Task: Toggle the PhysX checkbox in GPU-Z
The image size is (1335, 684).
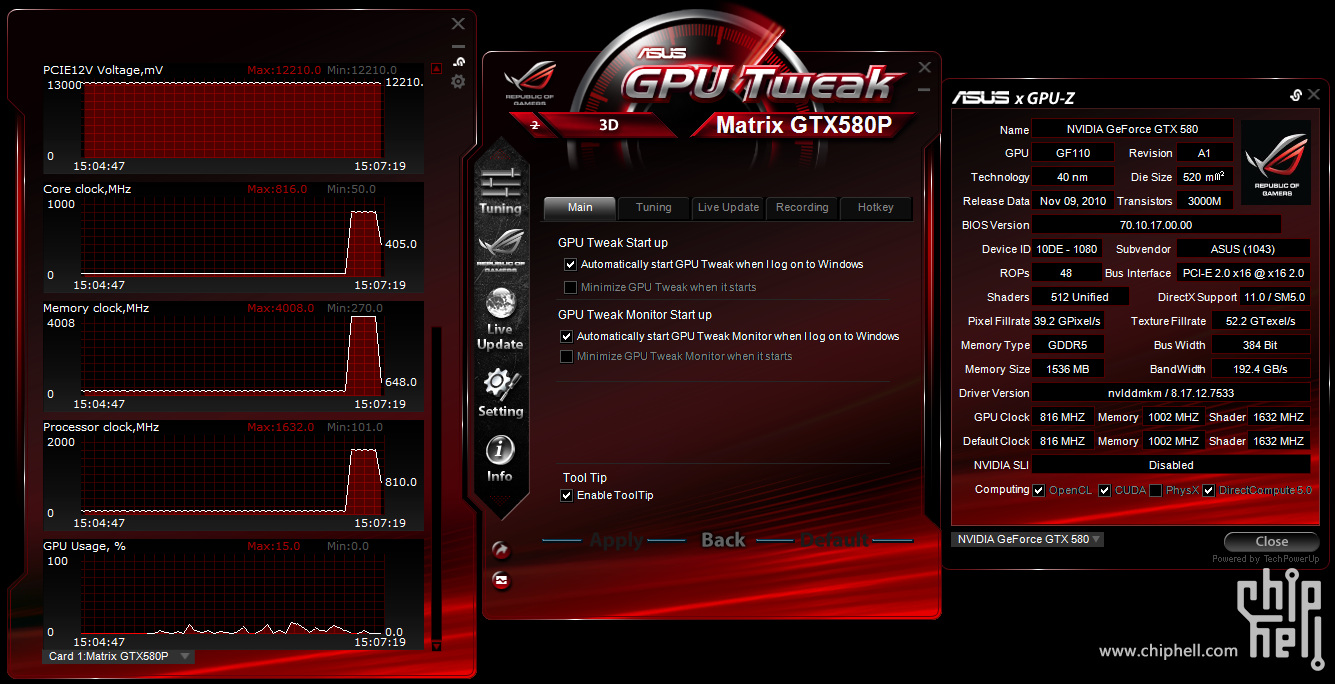Action: click(1156, 490)
